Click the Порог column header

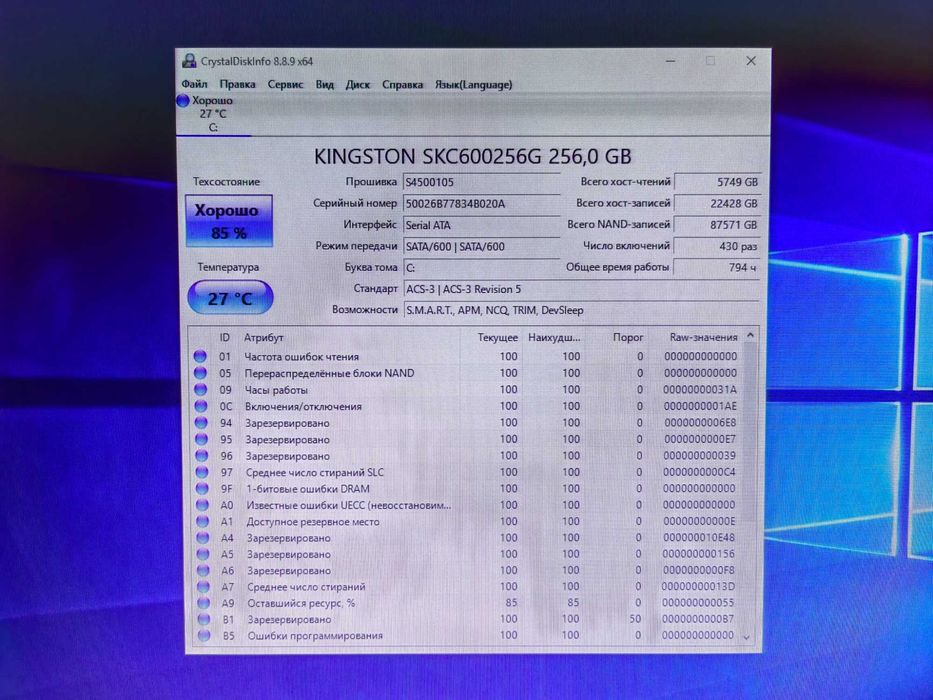[628, 338]
